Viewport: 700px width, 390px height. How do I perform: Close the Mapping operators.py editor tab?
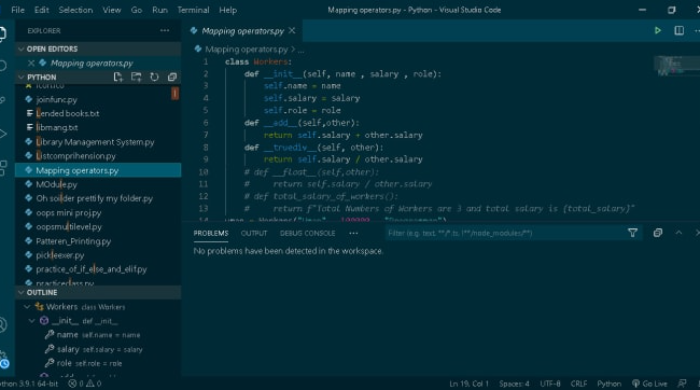[x=292, y=30]
